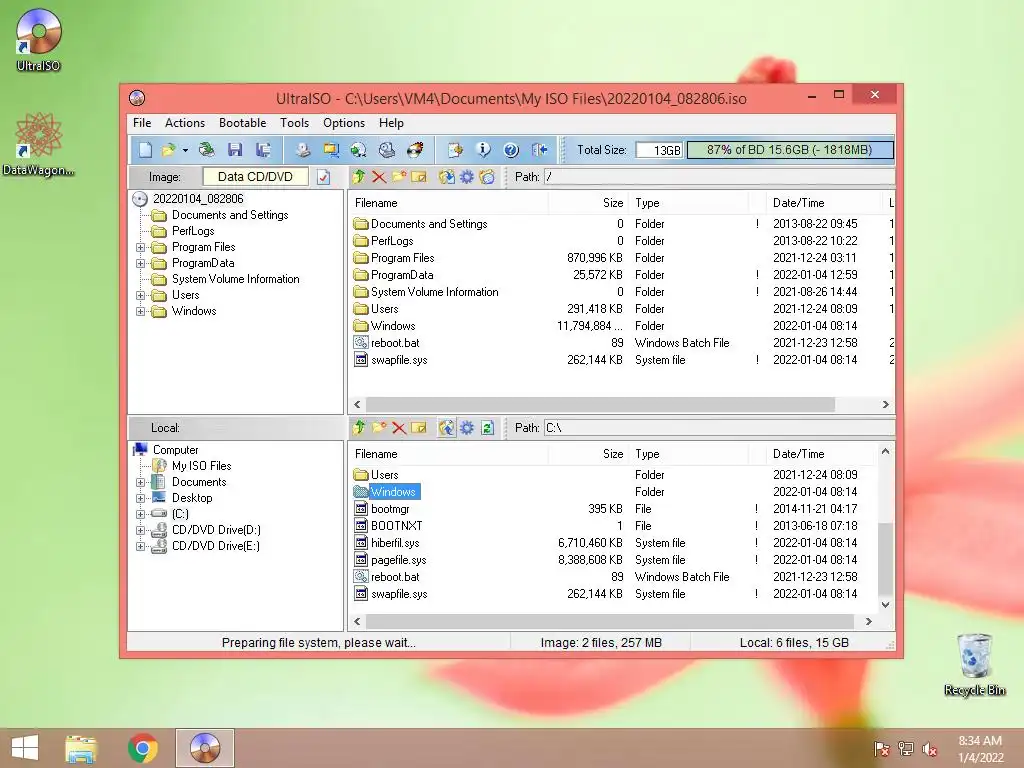
Task: Click the label icon right of image gear
Action: pyautogui.click(x=487, y=176)
